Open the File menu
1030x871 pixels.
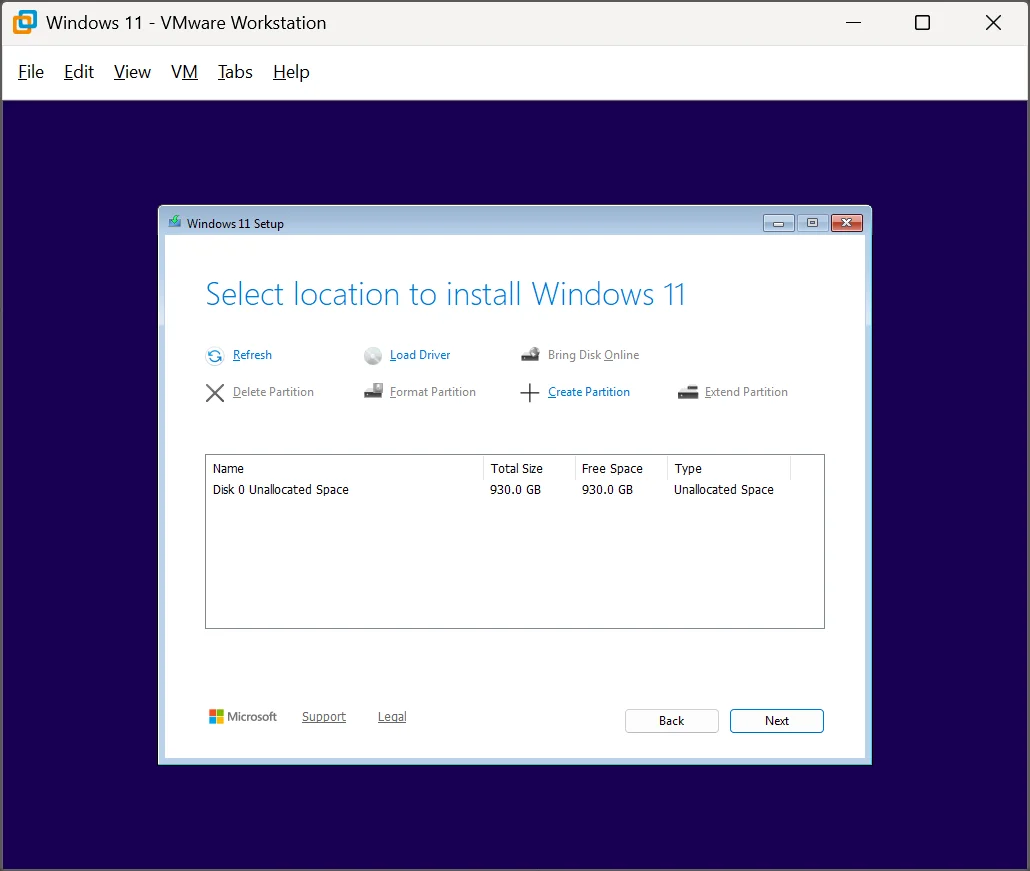tap(31, 72)
